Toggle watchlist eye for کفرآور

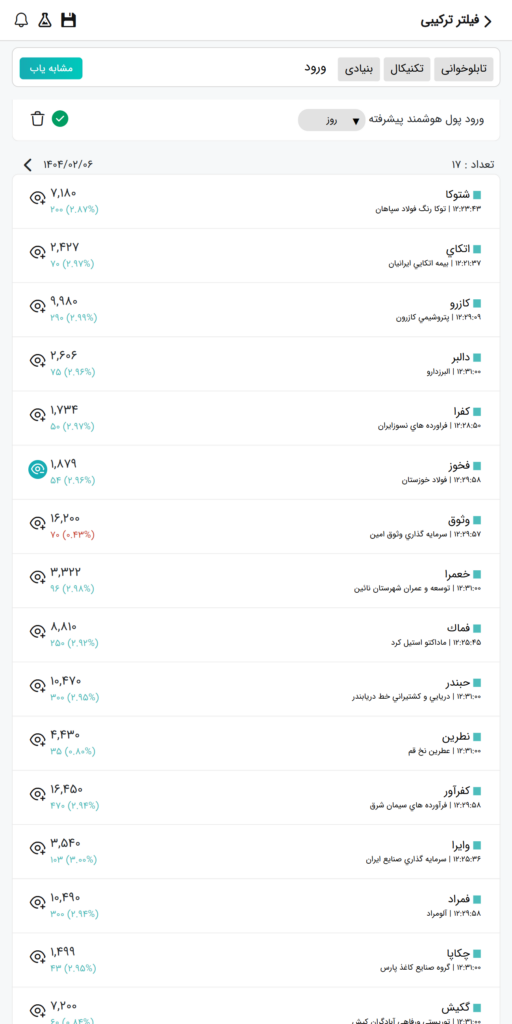[x=37, y=793]
